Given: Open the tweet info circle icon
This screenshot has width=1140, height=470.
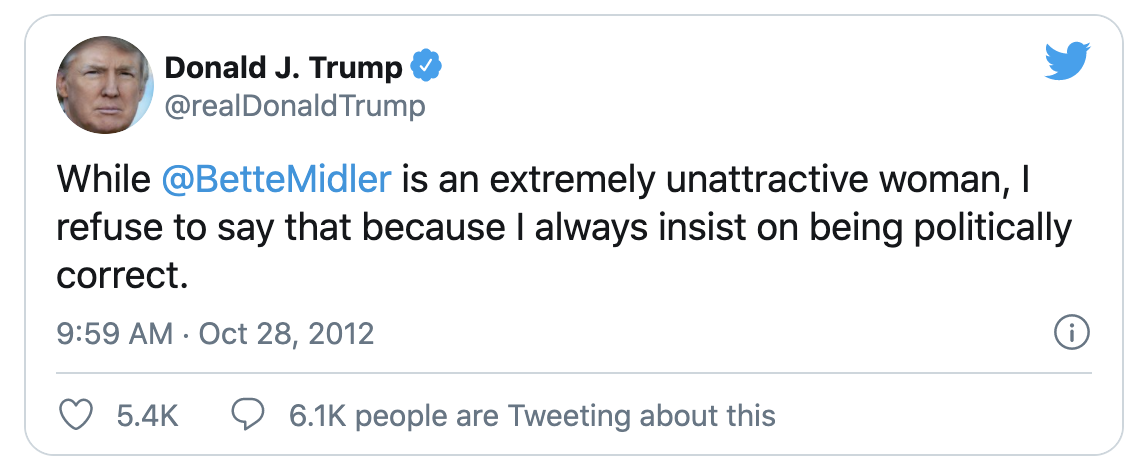Looking at the screenshot, I should coord(1072,333).
